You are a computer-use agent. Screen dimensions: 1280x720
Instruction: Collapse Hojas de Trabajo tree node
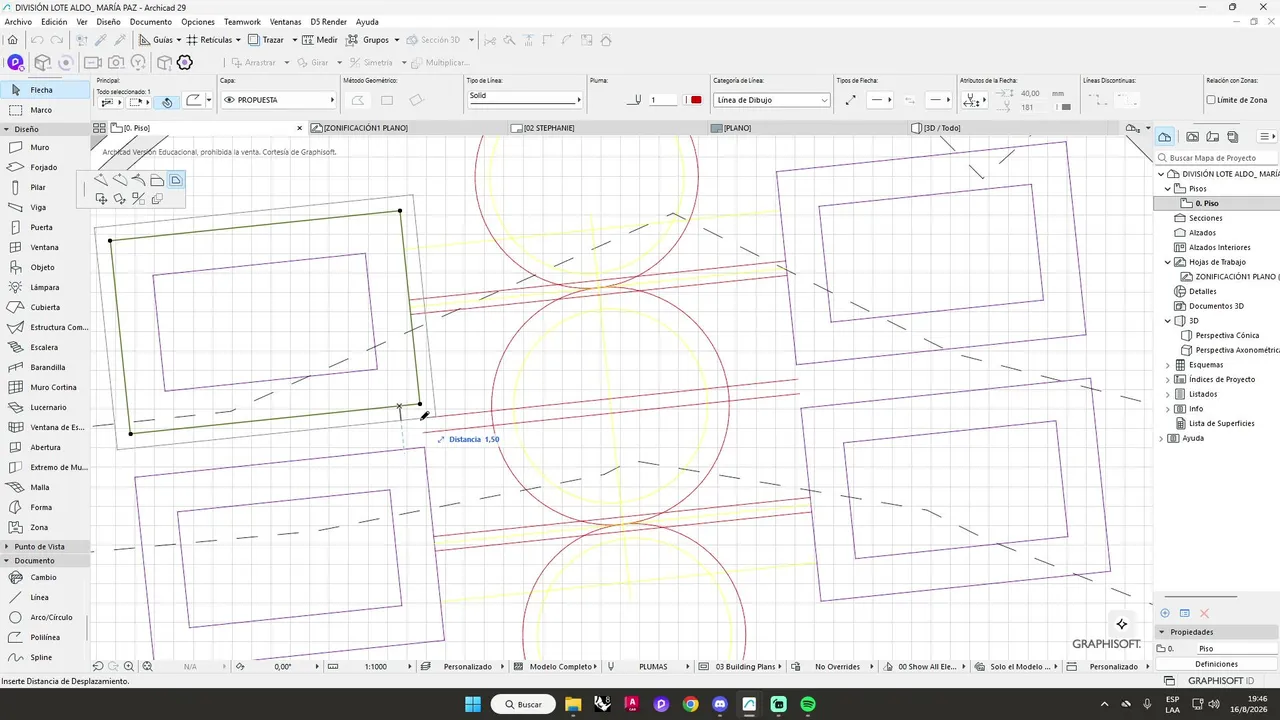[x=1167, y=262]
